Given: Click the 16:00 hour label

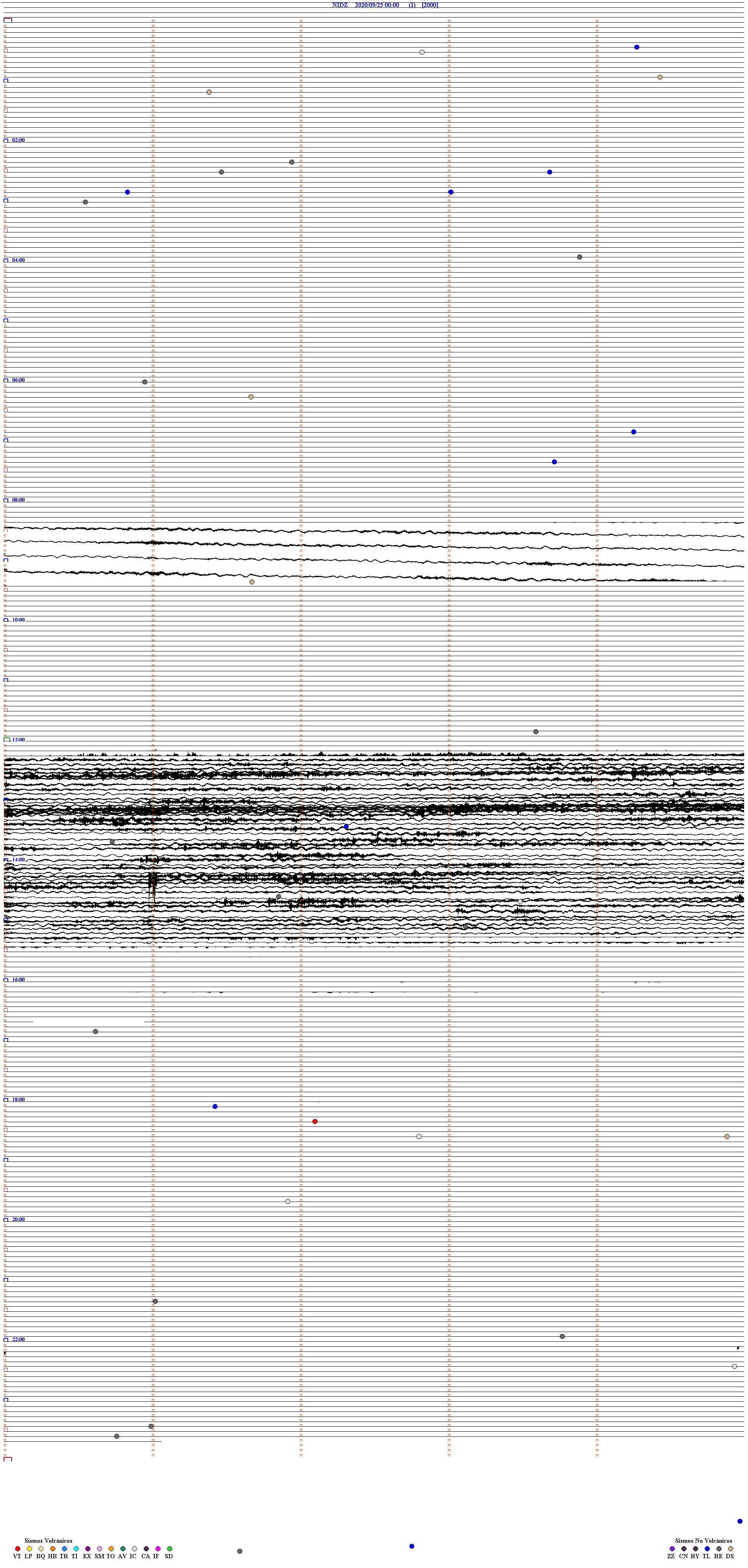Looking at the screenshot, I should 18,979.
